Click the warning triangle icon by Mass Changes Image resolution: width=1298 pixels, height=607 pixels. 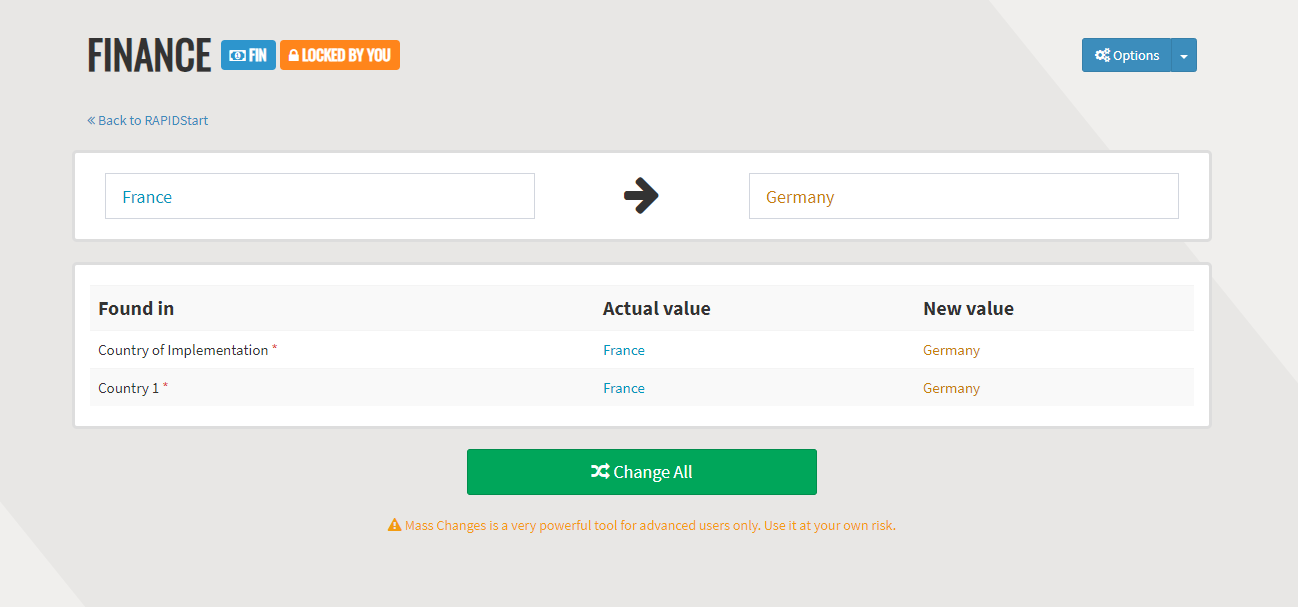394,525
